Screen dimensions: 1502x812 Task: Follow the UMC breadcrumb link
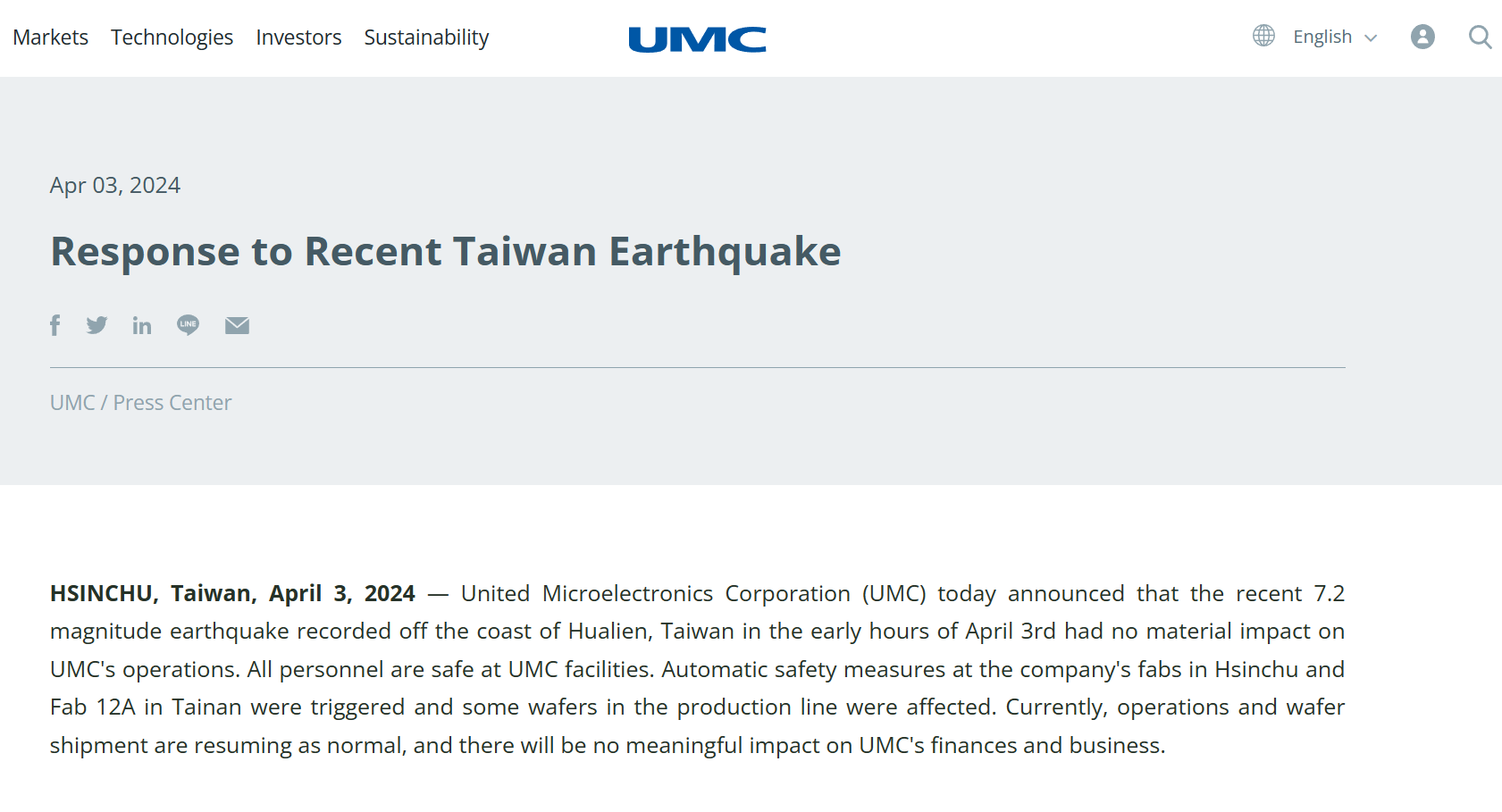pos(72,403)
